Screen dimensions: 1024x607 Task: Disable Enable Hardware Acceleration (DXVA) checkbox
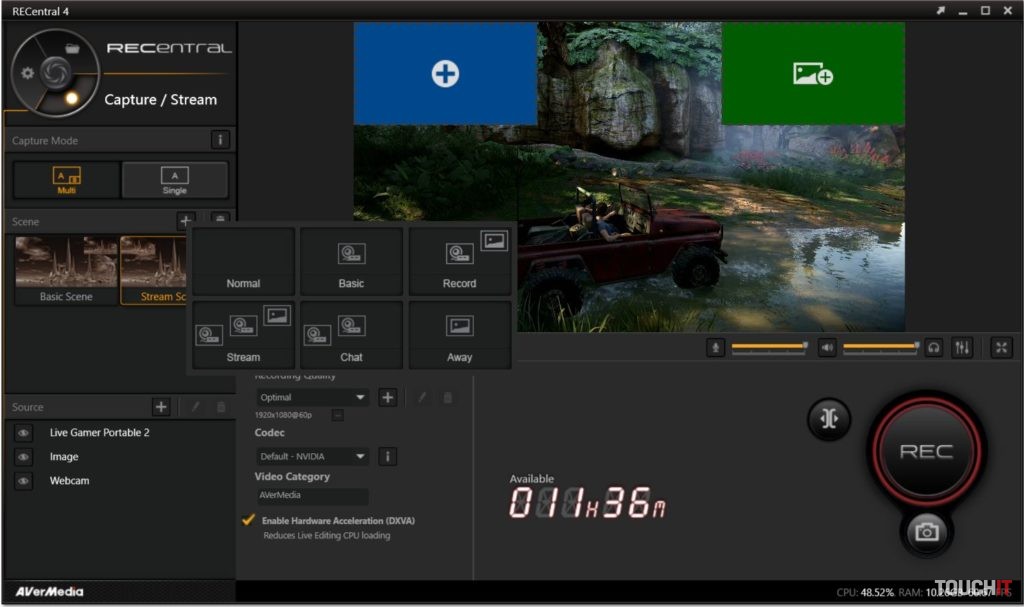[248, 521]
